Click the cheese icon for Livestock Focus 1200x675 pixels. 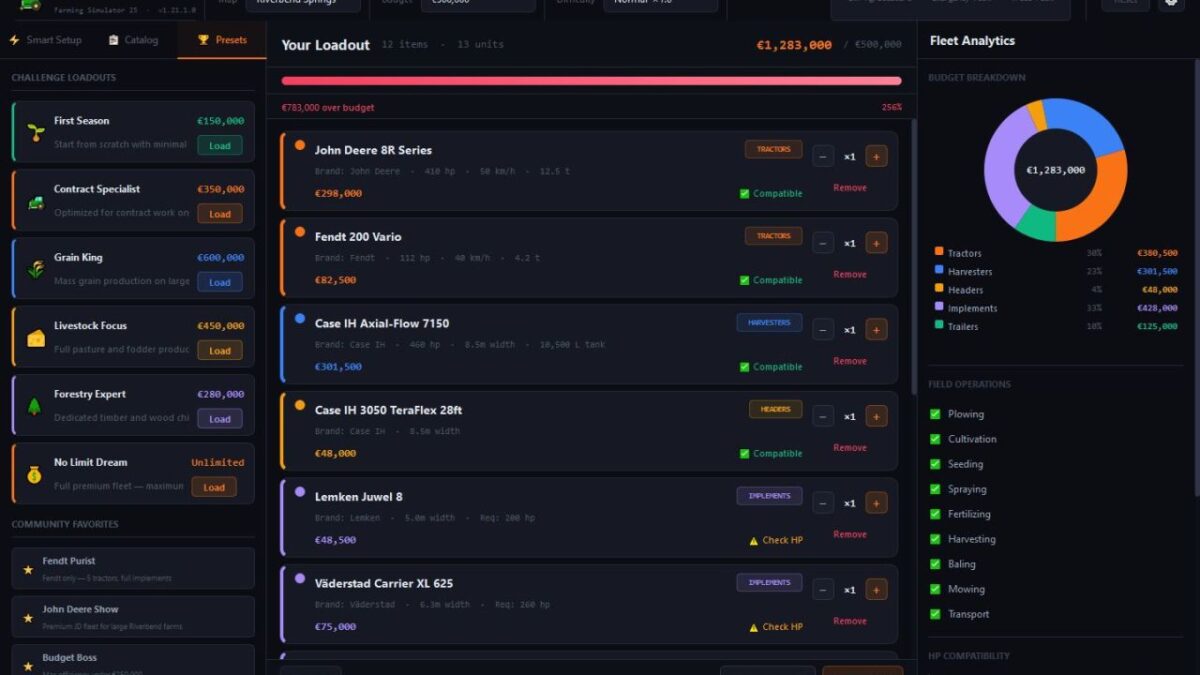(35, 338)
